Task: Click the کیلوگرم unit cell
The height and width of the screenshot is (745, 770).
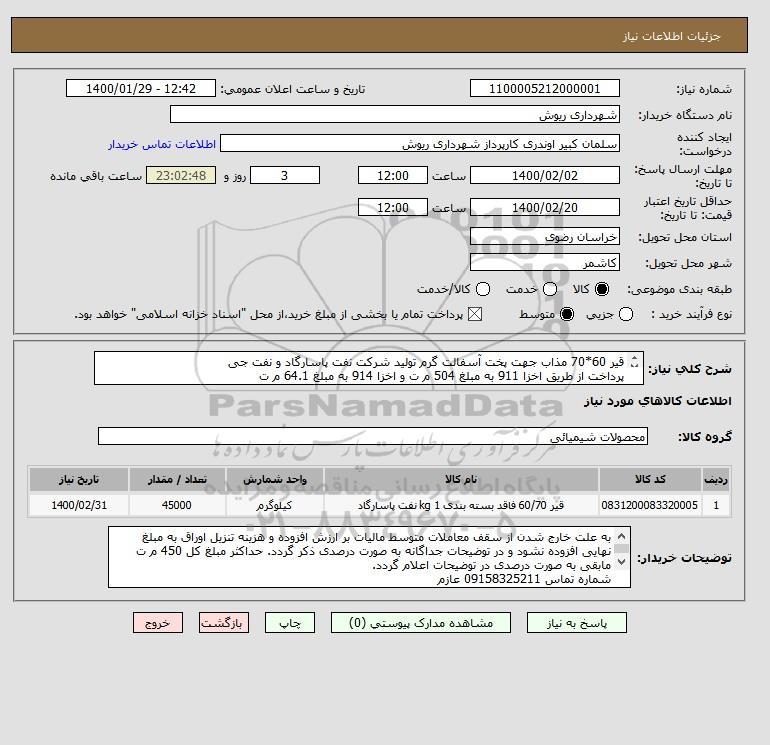Action: pos(275,505)
